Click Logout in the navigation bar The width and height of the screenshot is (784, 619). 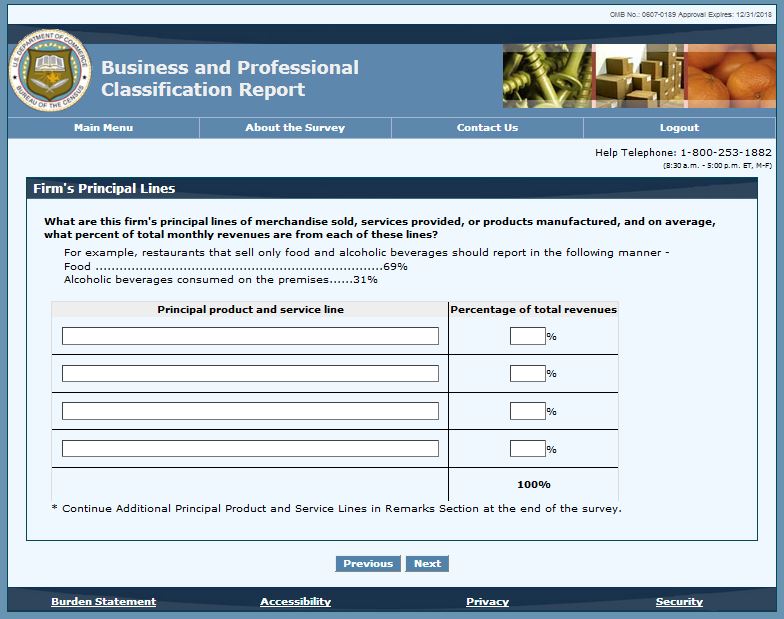679,128
